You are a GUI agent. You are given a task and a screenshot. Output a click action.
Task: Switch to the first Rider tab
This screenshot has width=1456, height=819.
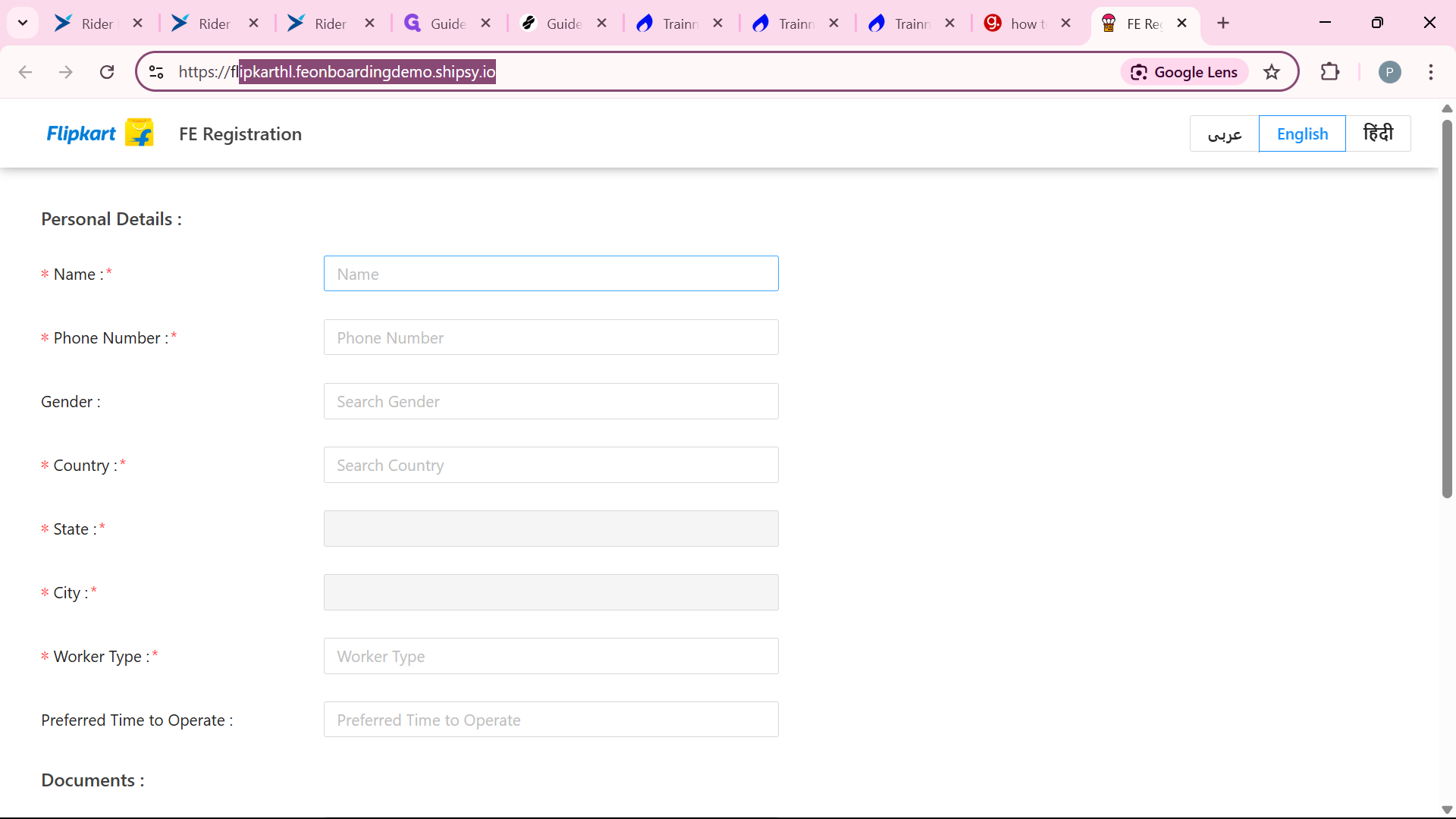point(85,24)
